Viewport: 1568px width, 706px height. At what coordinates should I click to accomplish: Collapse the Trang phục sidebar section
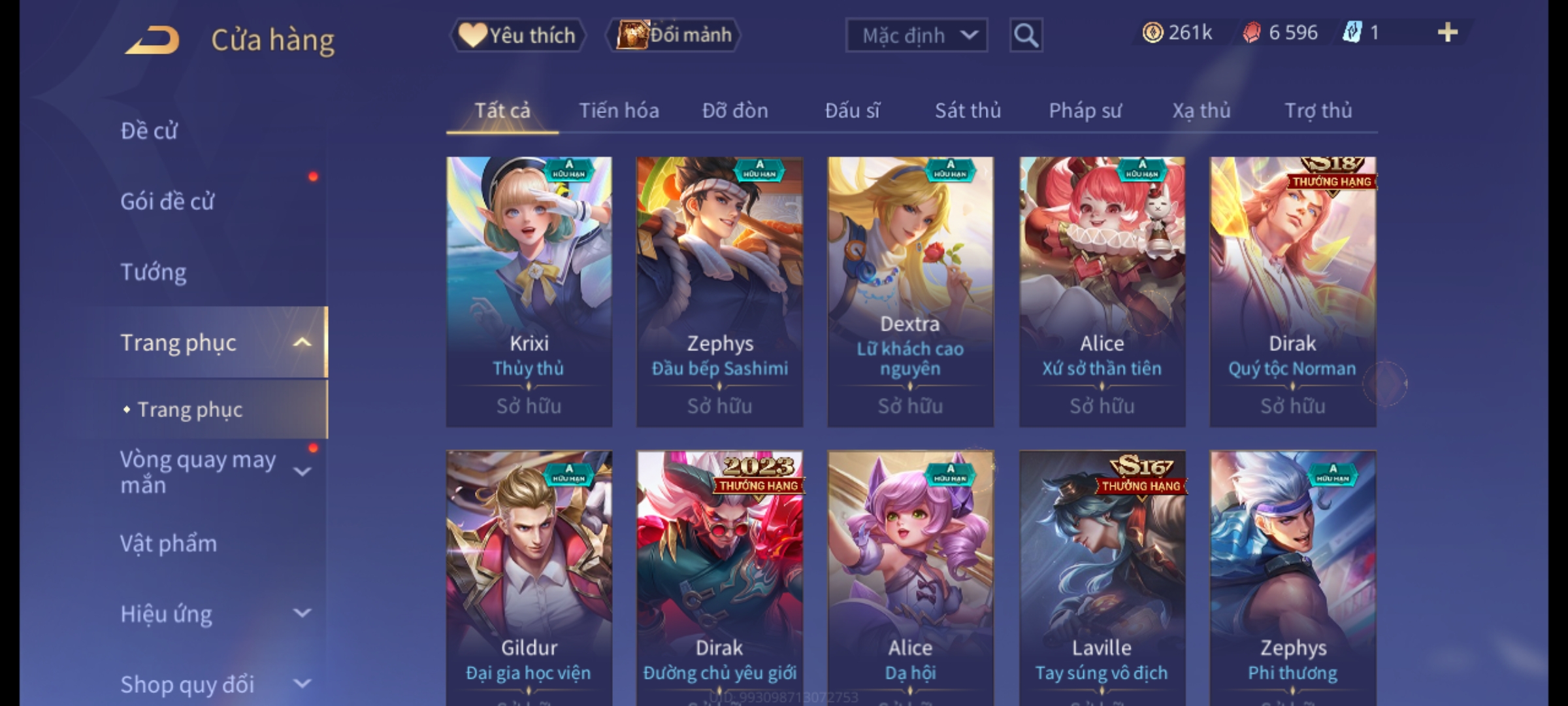click(302, 343)
